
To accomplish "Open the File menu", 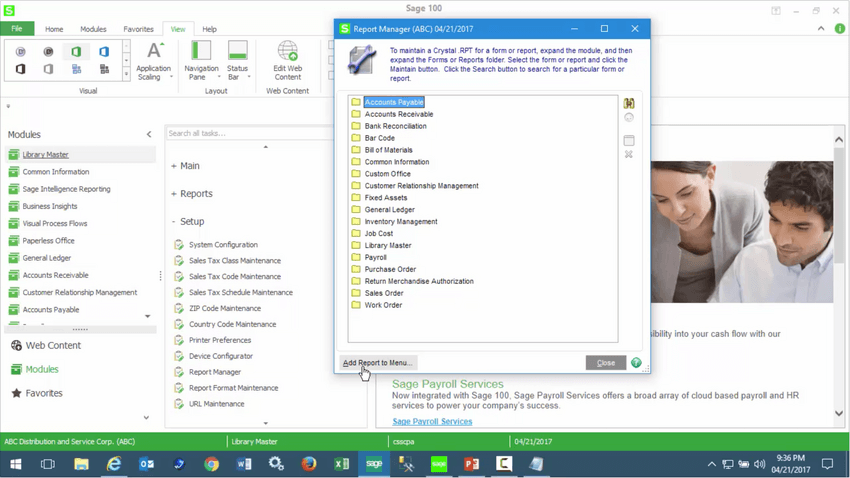I will 17,29.
